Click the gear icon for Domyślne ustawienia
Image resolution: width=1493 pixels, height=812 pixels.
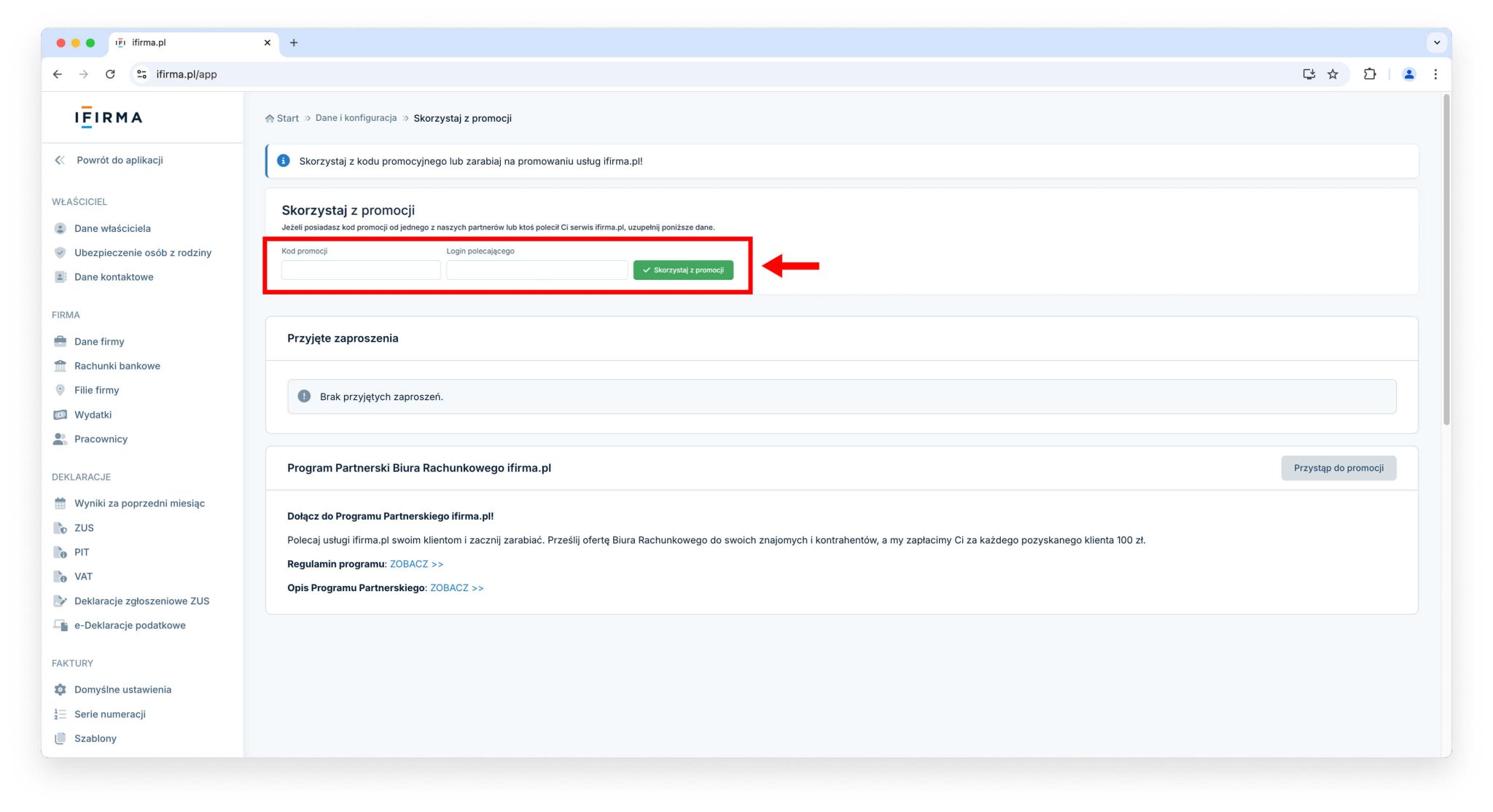click(x=61, y=690)
